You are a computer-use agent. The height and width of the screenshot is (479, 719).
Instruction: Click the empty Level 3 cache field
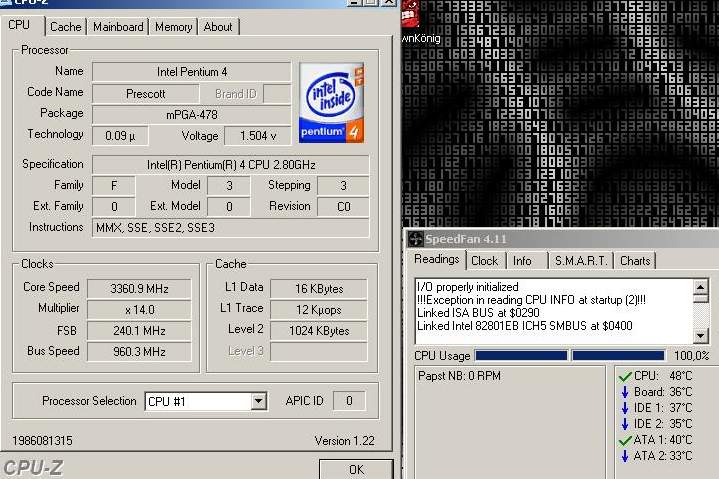tap(319, 352)
